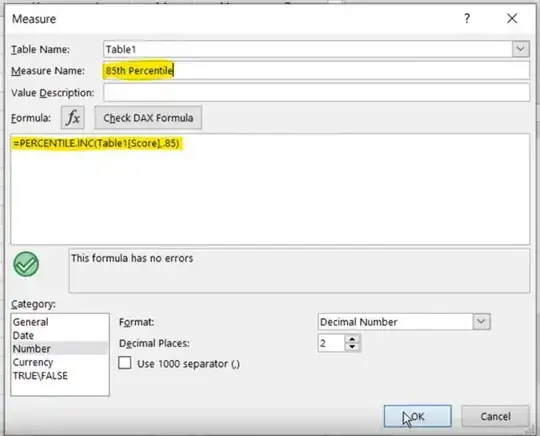
Task: Close the Measure dialog
Action: [512, 18]
